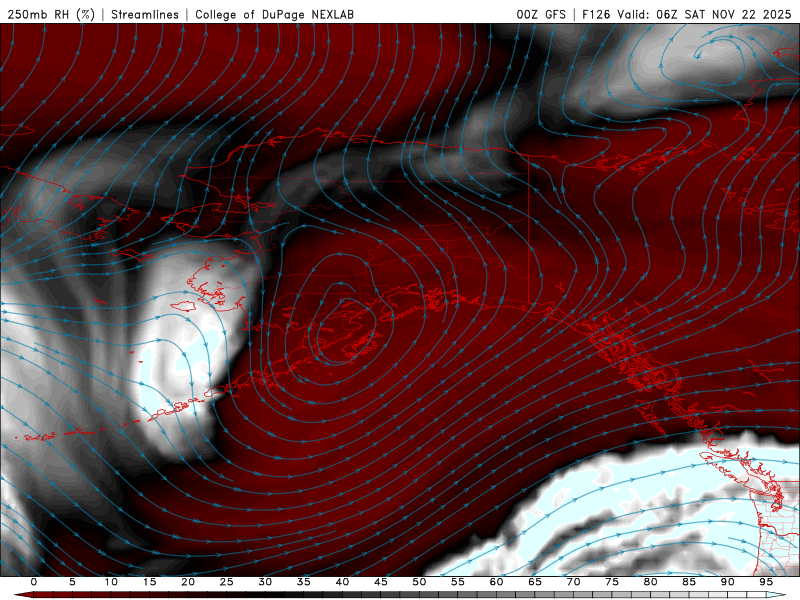Viewport: 800px width, 600px height.
Task: Click the colorbar label '65'
Action: pyautogui.click(x=535, y=582)
